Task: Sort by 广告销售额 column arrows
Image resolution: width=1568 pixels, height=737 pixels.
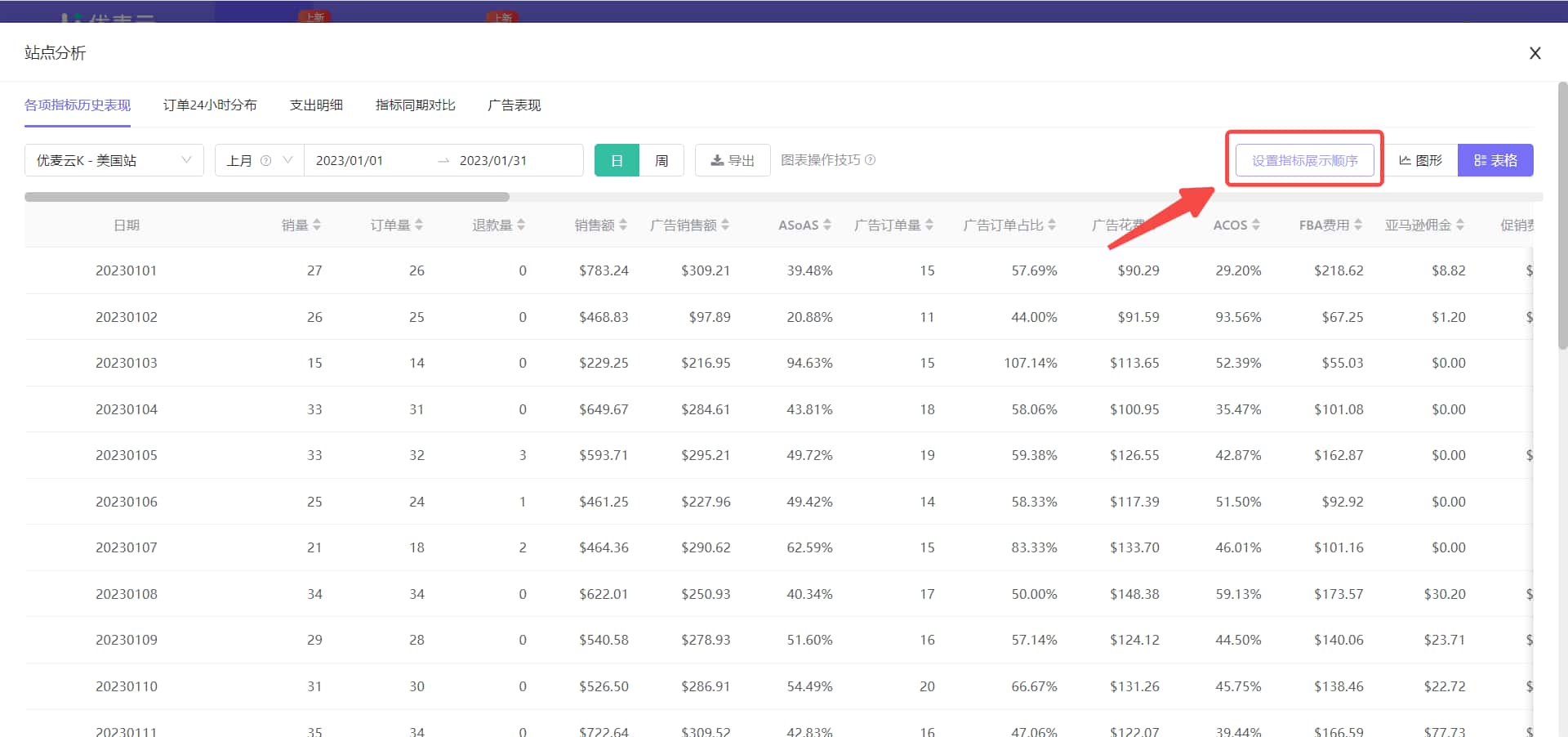Action: click(725, 225)
